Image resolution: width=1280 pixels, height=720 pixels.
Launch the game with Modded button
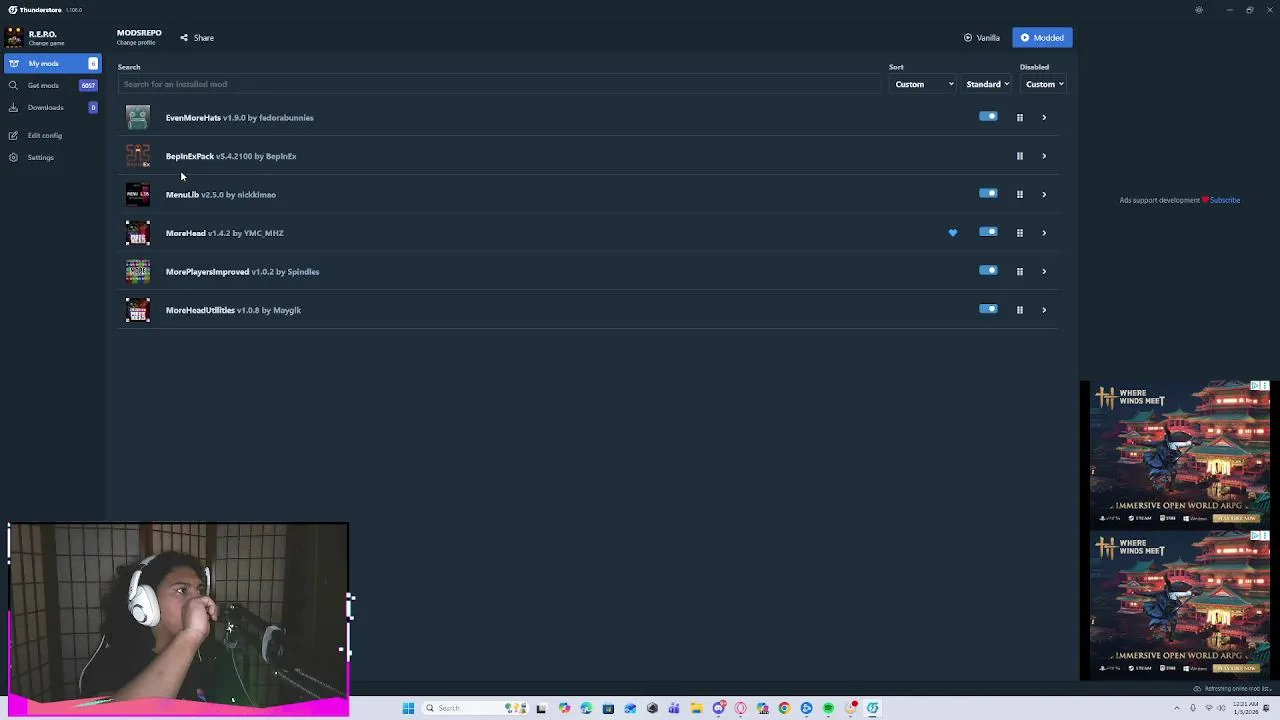click(1042, 38)
